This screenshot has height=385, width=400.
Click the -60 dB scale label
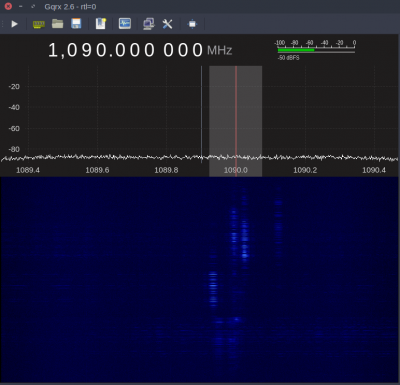pyautogui.click(x=14, y=128)
